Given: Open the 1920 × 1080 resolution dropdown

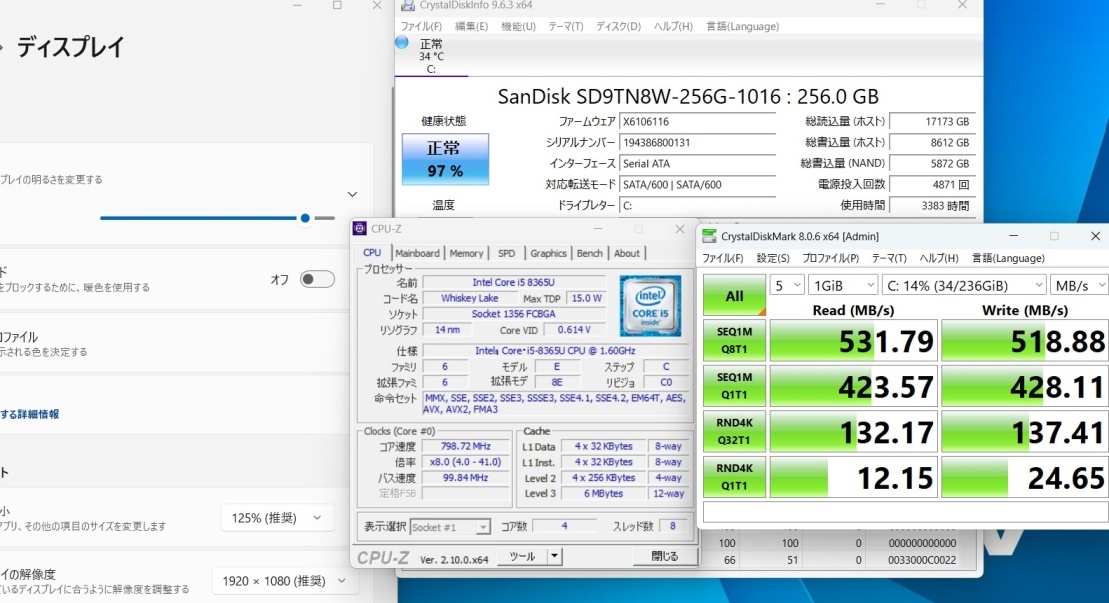Looking at the screenshot, I should tap(284, 581).
